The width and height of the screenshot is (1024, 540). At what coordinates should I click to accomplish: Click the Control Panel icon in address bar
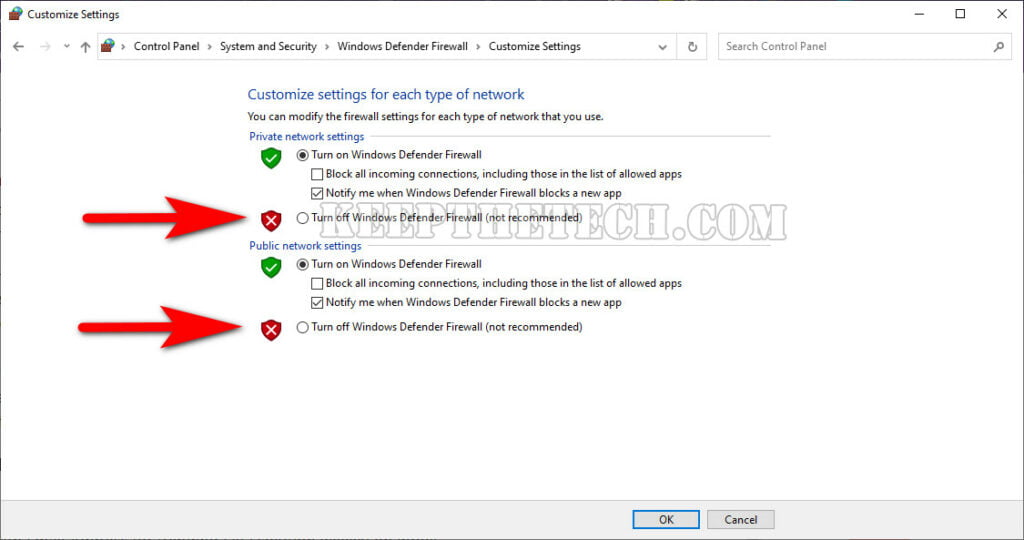pyautogui.click(x=108, y=46)
